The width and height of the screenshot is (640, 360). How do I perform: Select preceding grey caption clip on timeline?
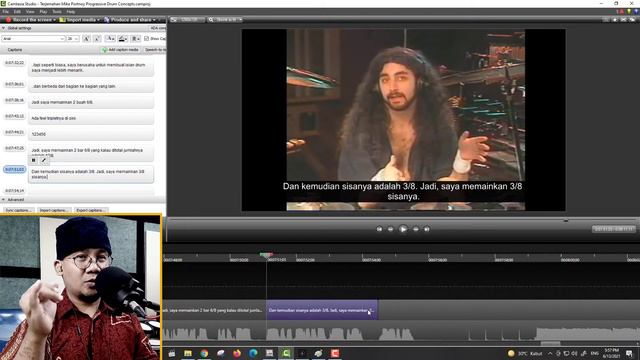(x=215, y=311)
